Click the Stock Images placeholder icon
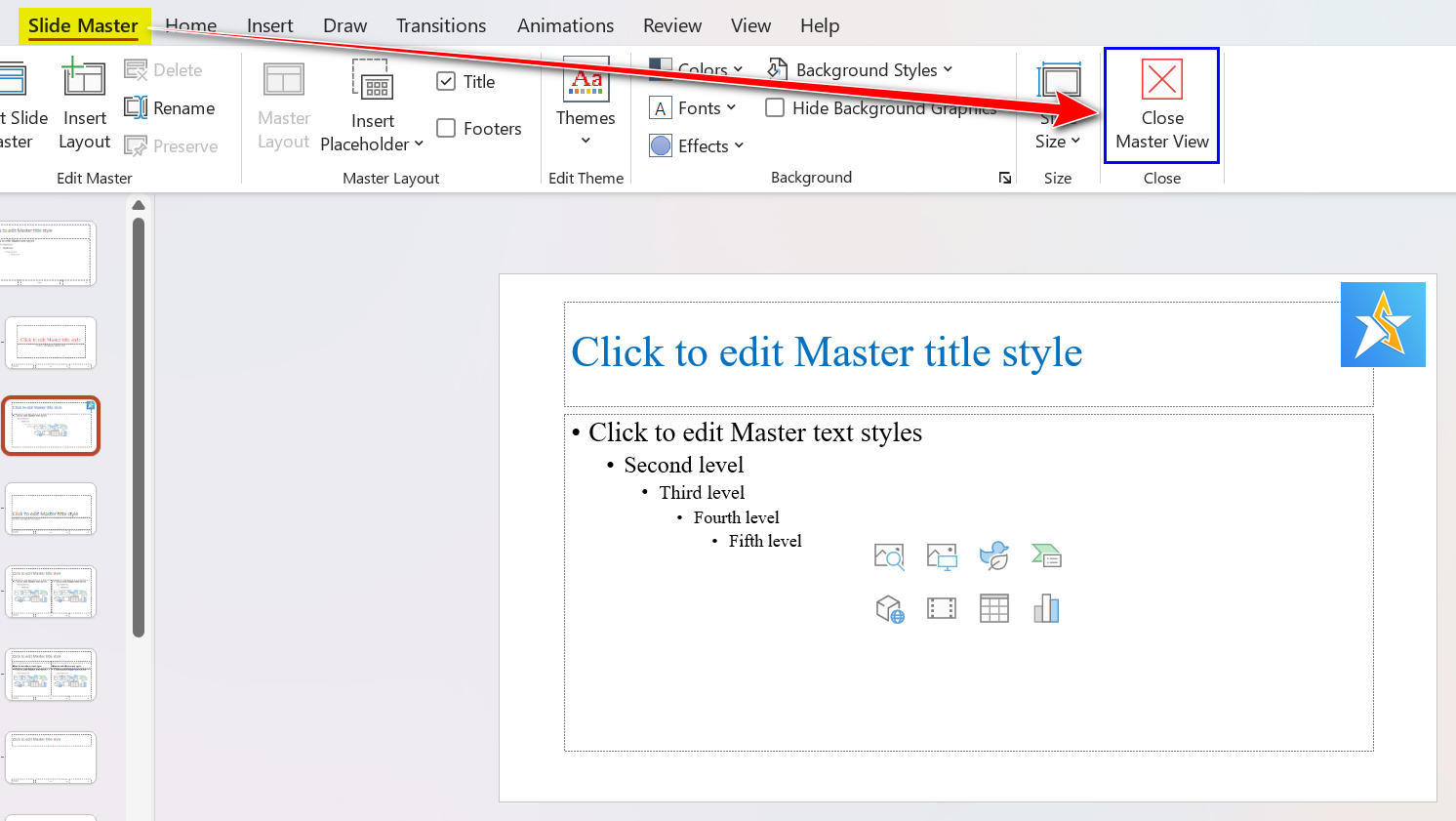Image resolution: width=1456 pixels, height=821 pixels. [x=889, y=556]
